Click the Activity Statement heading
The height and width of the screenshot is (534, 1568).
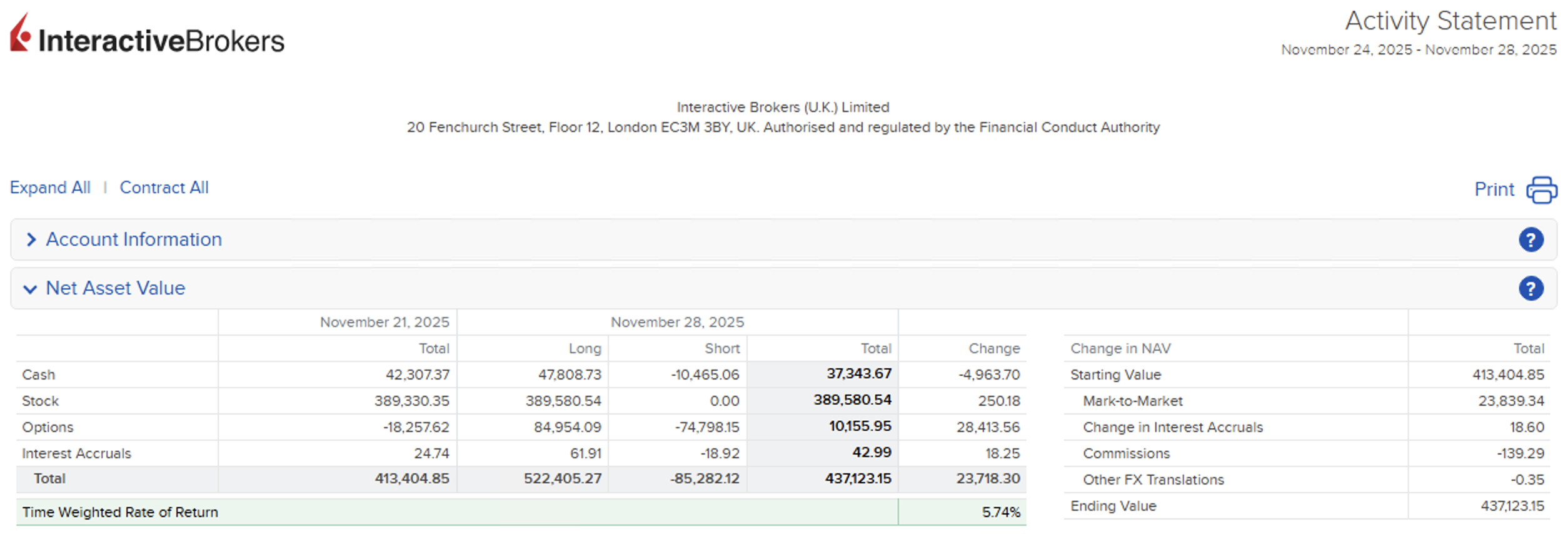pos(1450,21)
